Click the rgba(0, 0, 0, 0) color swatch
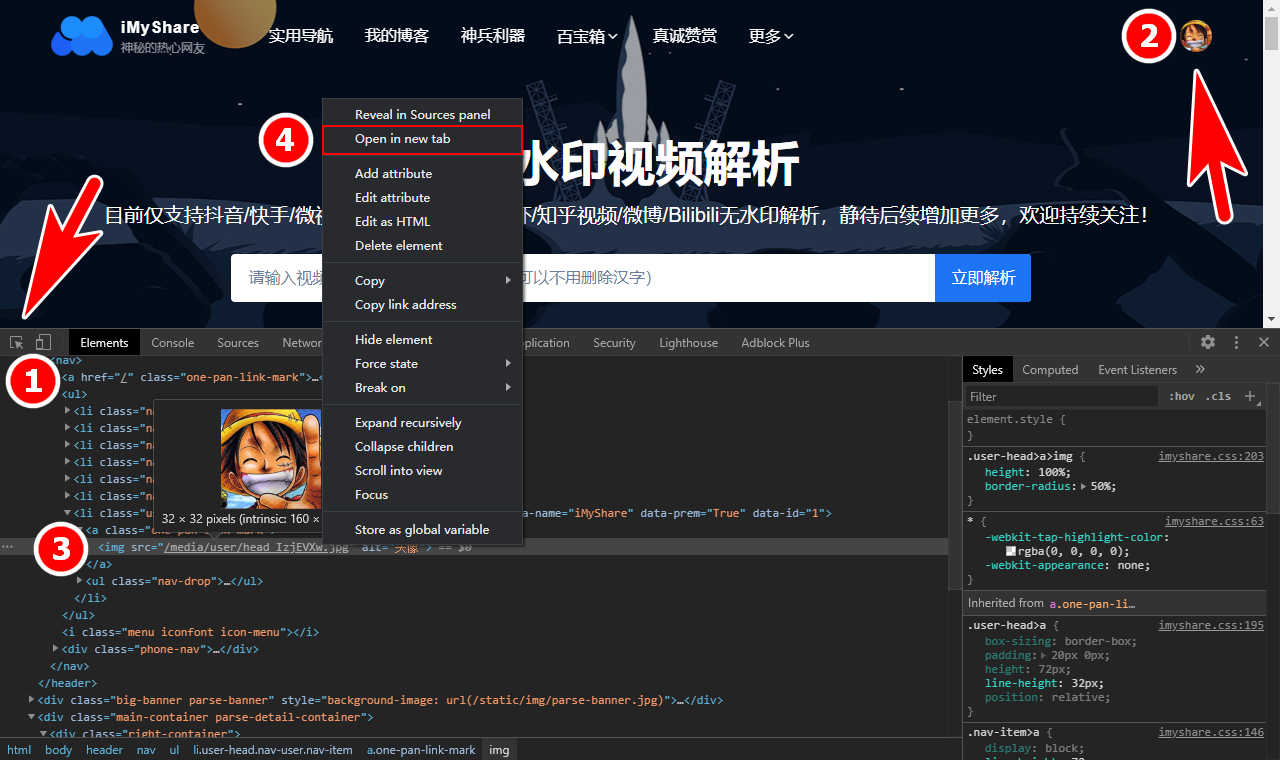1280x760 pixels. 1012,552
